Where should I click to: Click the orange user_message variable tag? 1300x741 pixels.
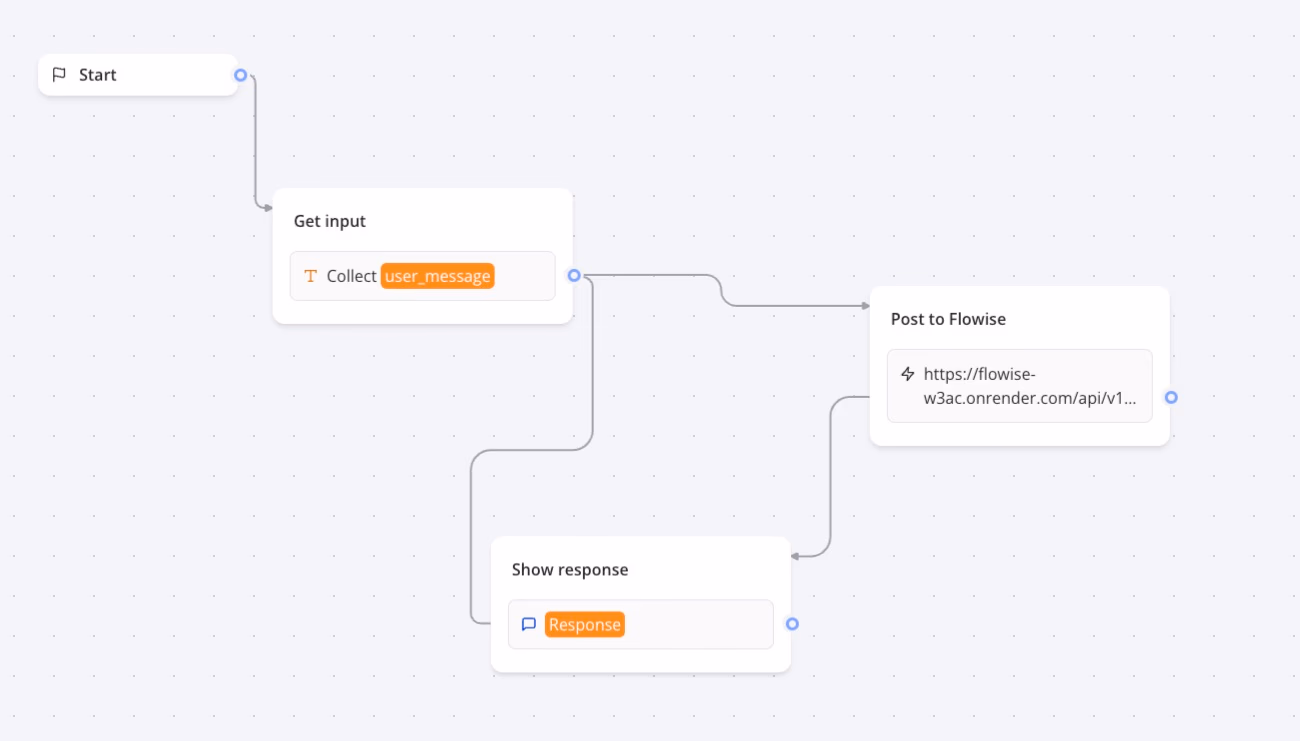(438, 276)
